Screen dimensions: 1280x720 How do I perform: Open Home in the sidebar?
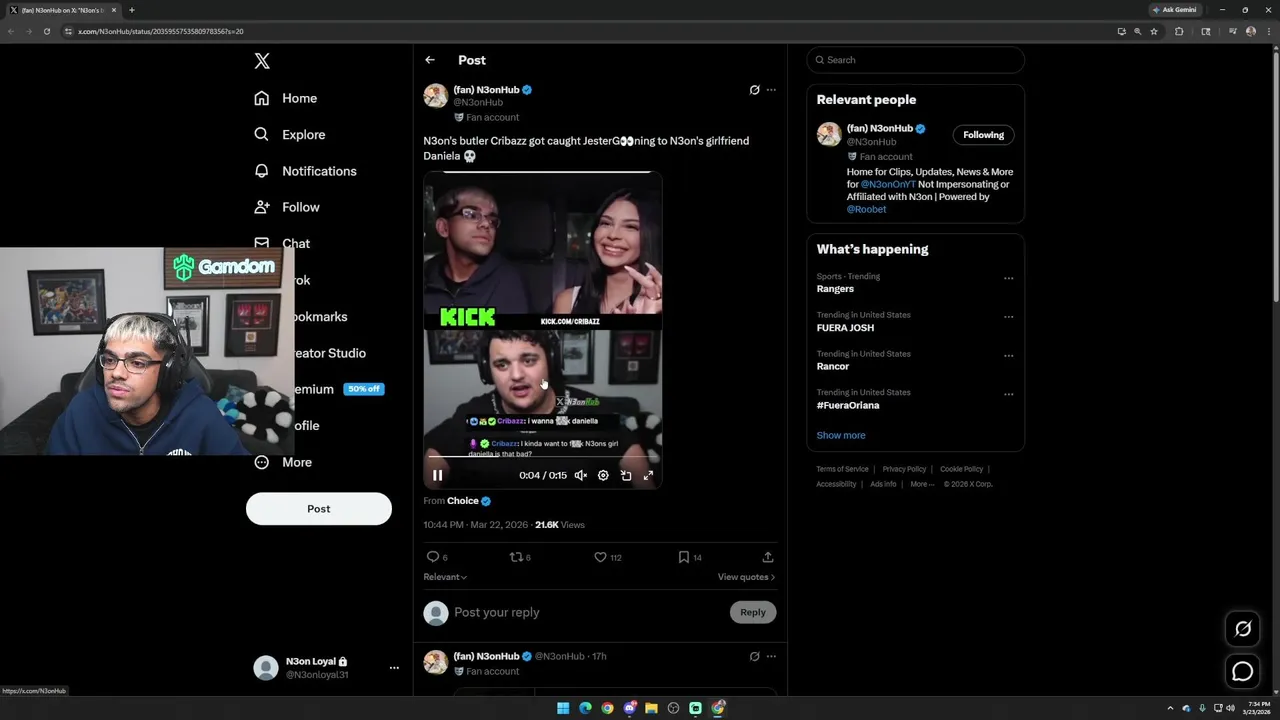tap(286, 98)
